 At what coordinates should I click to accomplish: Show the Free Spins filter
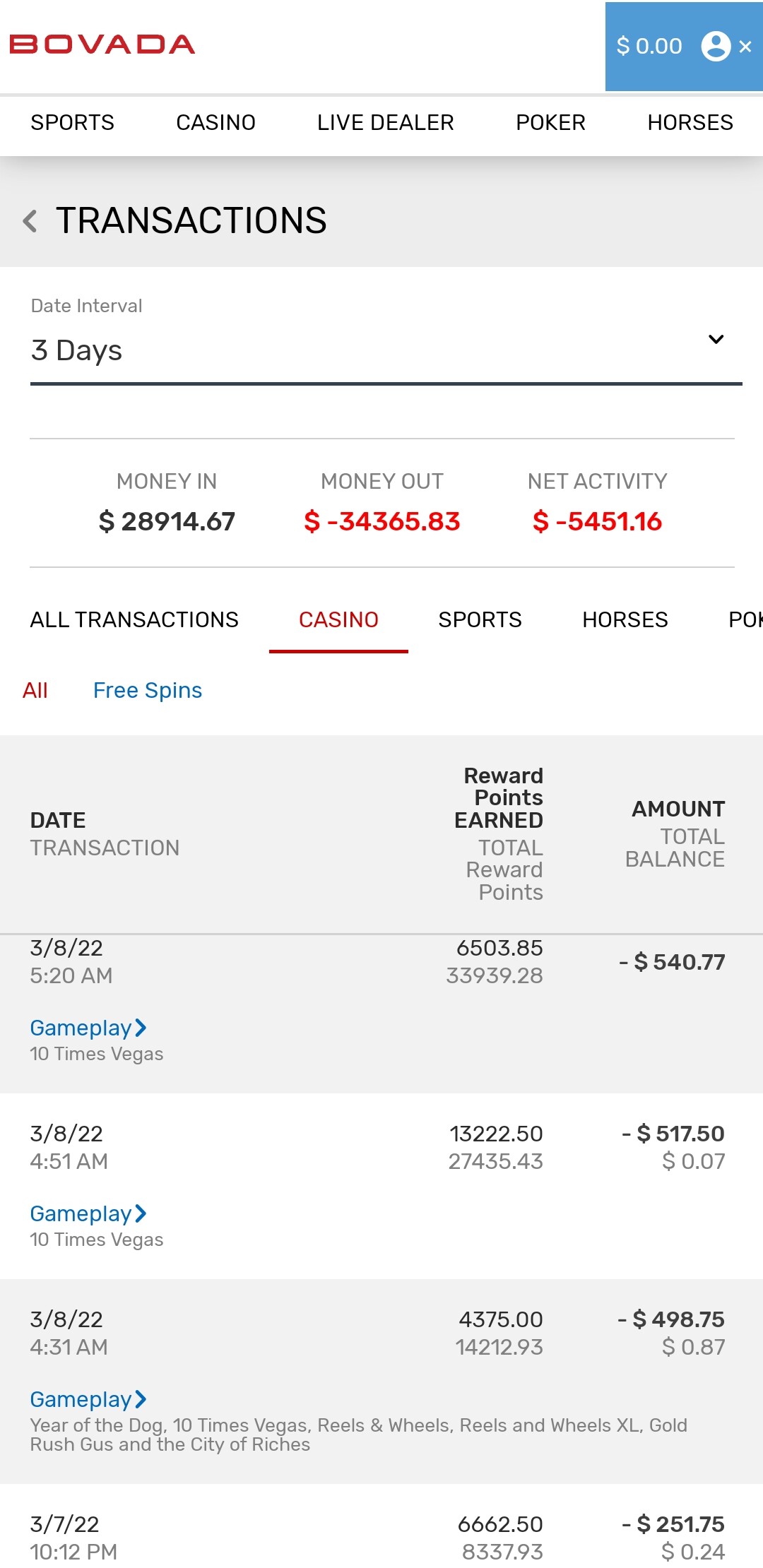click(x=148, y=690)
